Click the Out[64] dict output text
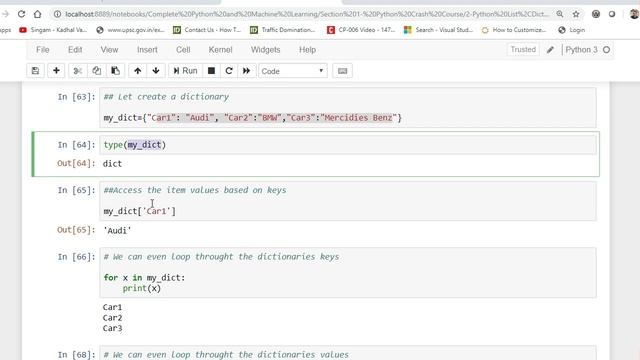640x360 pixels. 112,164
